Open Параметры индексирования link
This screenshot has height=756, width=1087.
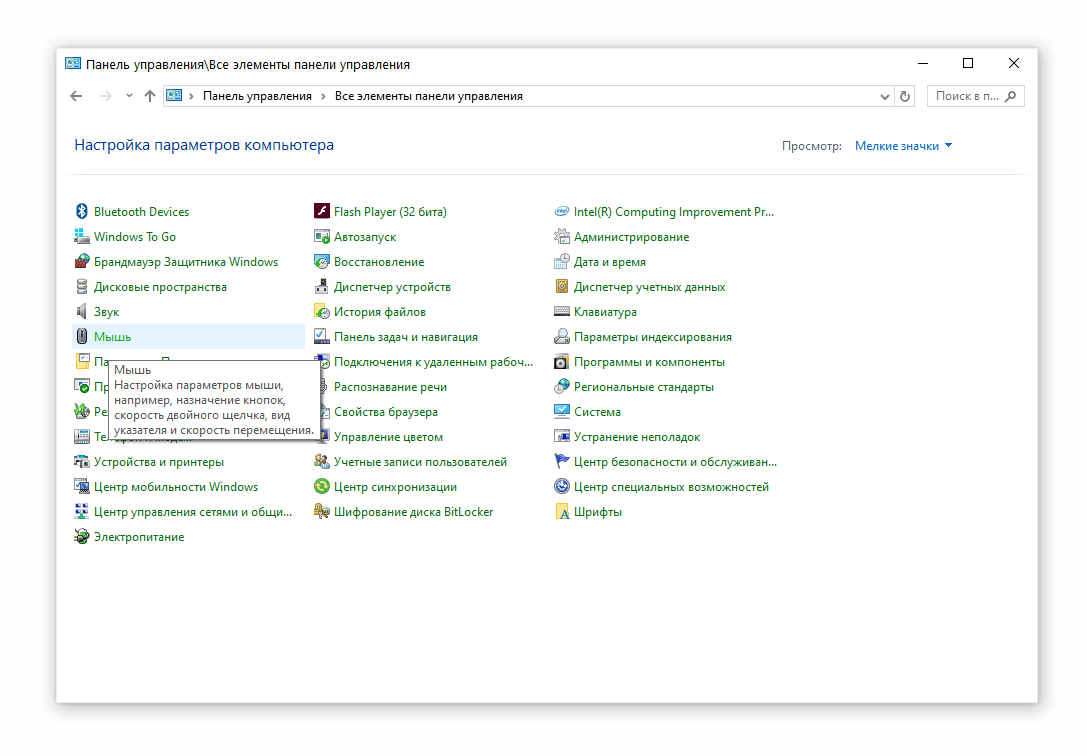pyautogui.click(x=652, y=337)
